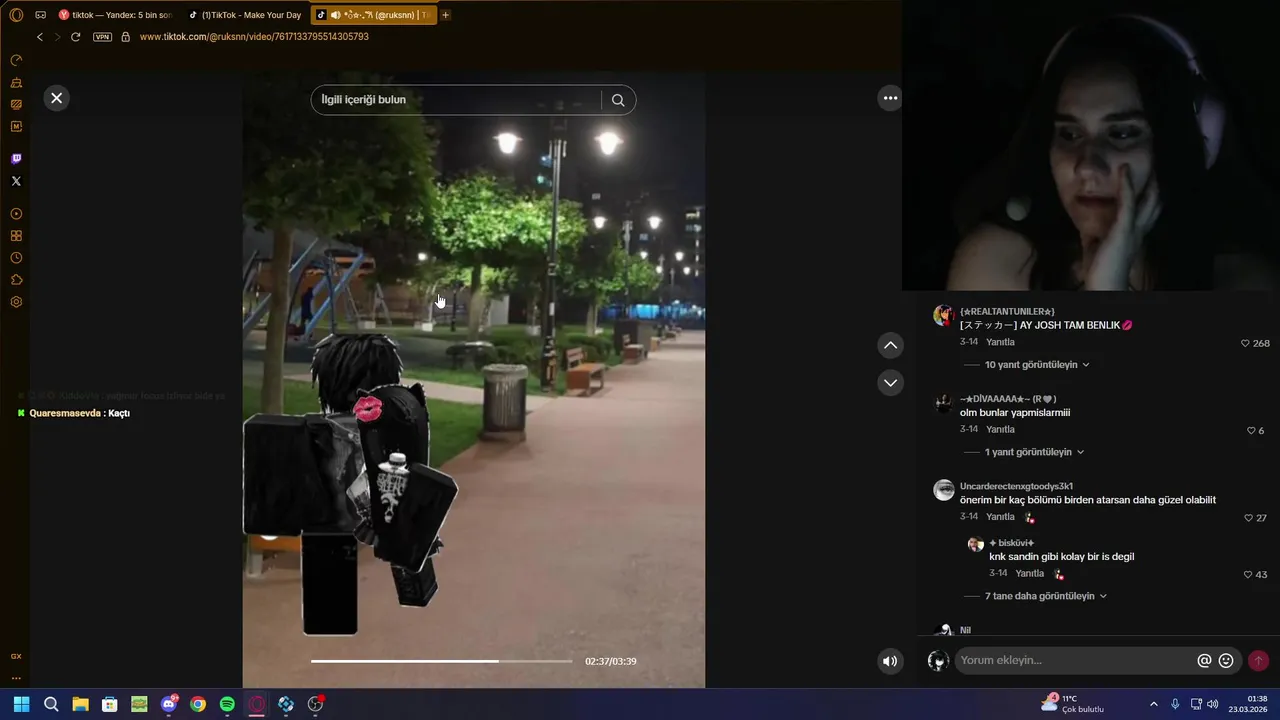Open GX Corner gamepad icon in tab bar
The image size is (1280, 720).
pos(41,15)
